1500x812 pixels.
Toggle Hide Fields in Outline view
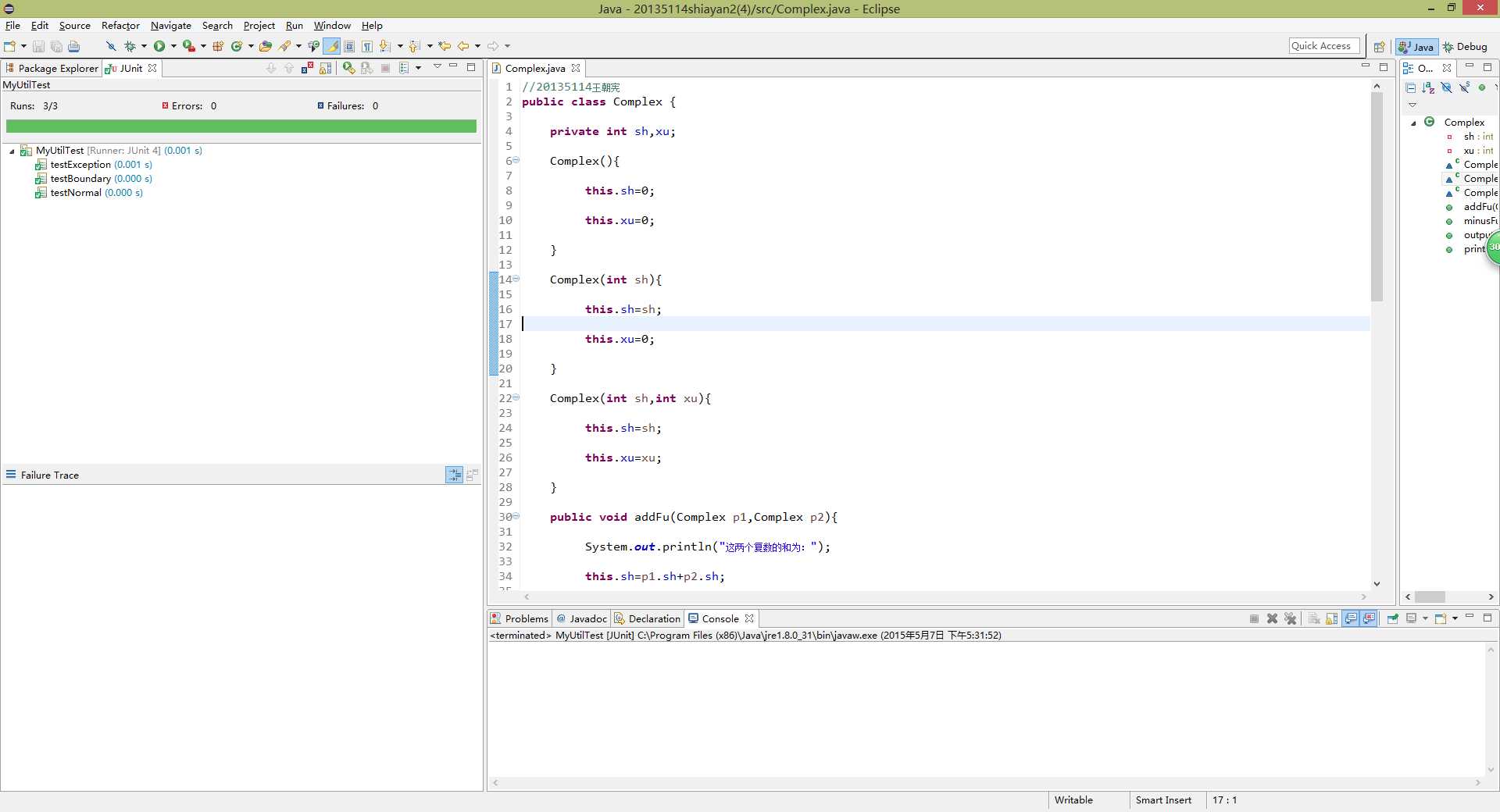coord(1446,87)
